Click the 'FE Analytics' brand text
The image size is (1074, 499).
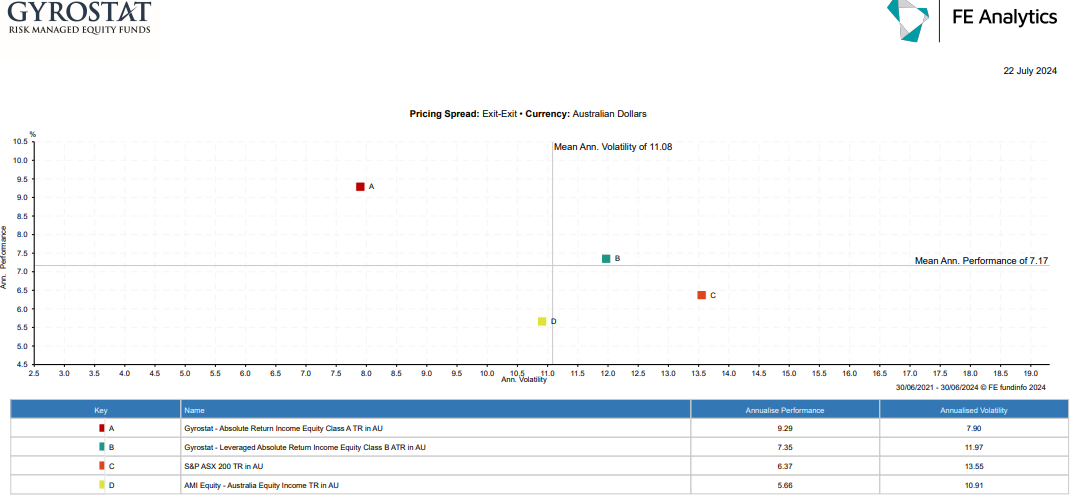pos(1005,17)
